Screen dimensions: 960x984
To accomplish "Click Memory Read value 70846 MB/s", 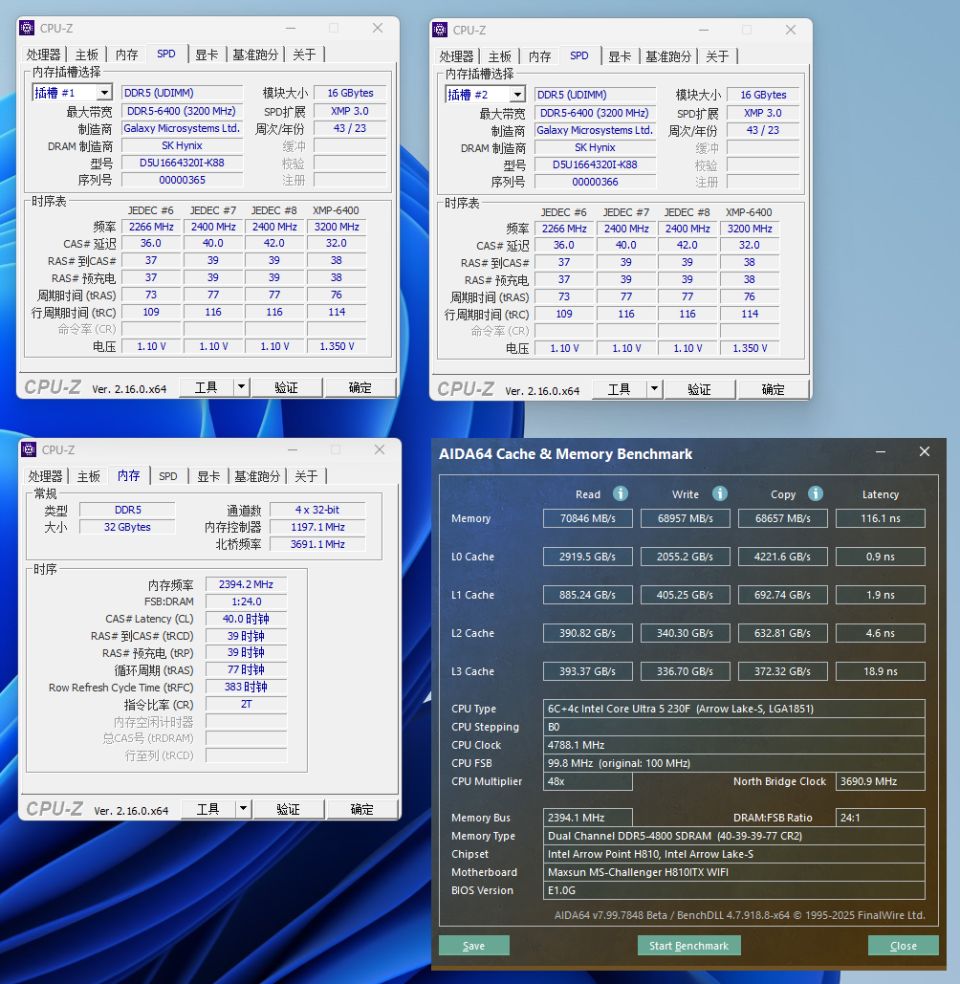I will point(587,518).
